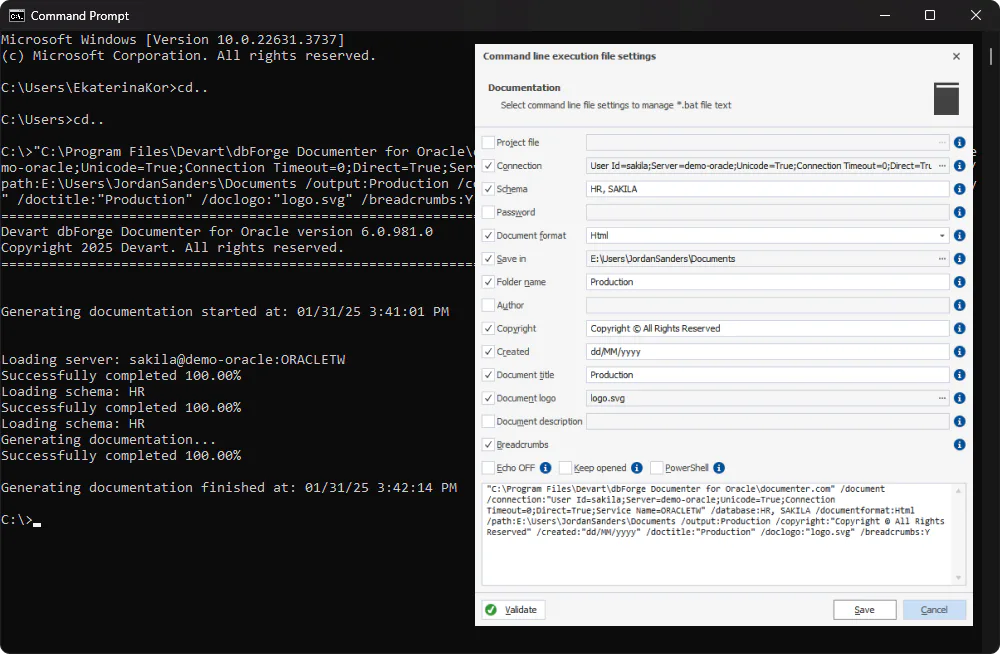Click the info icon beside Document format
Viewport: 1000px width, 654px height.
coord(959,235)
